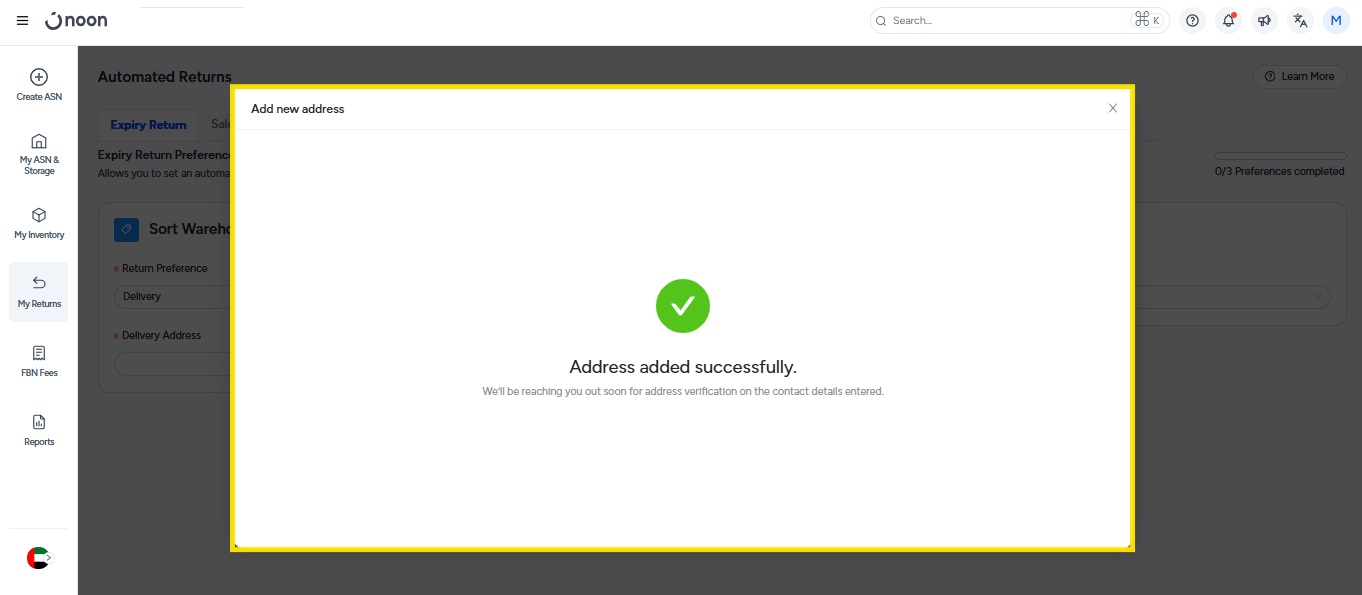Switch to Expiry Return tab
Image resolution: width=1362 pixels, height=595 pixels.
(x=148, y=125)
